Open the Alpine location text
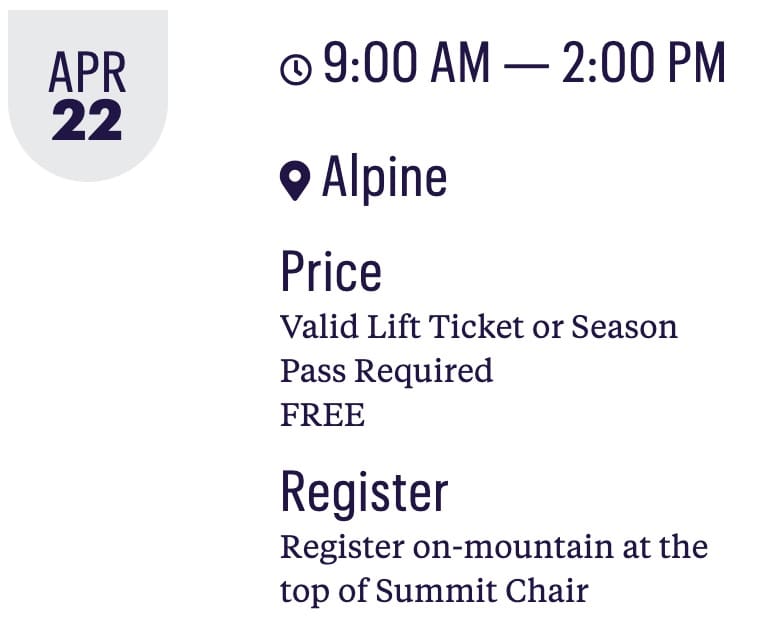Image resolution: width=778 pixels, height=632 pixels. (385, 177)
